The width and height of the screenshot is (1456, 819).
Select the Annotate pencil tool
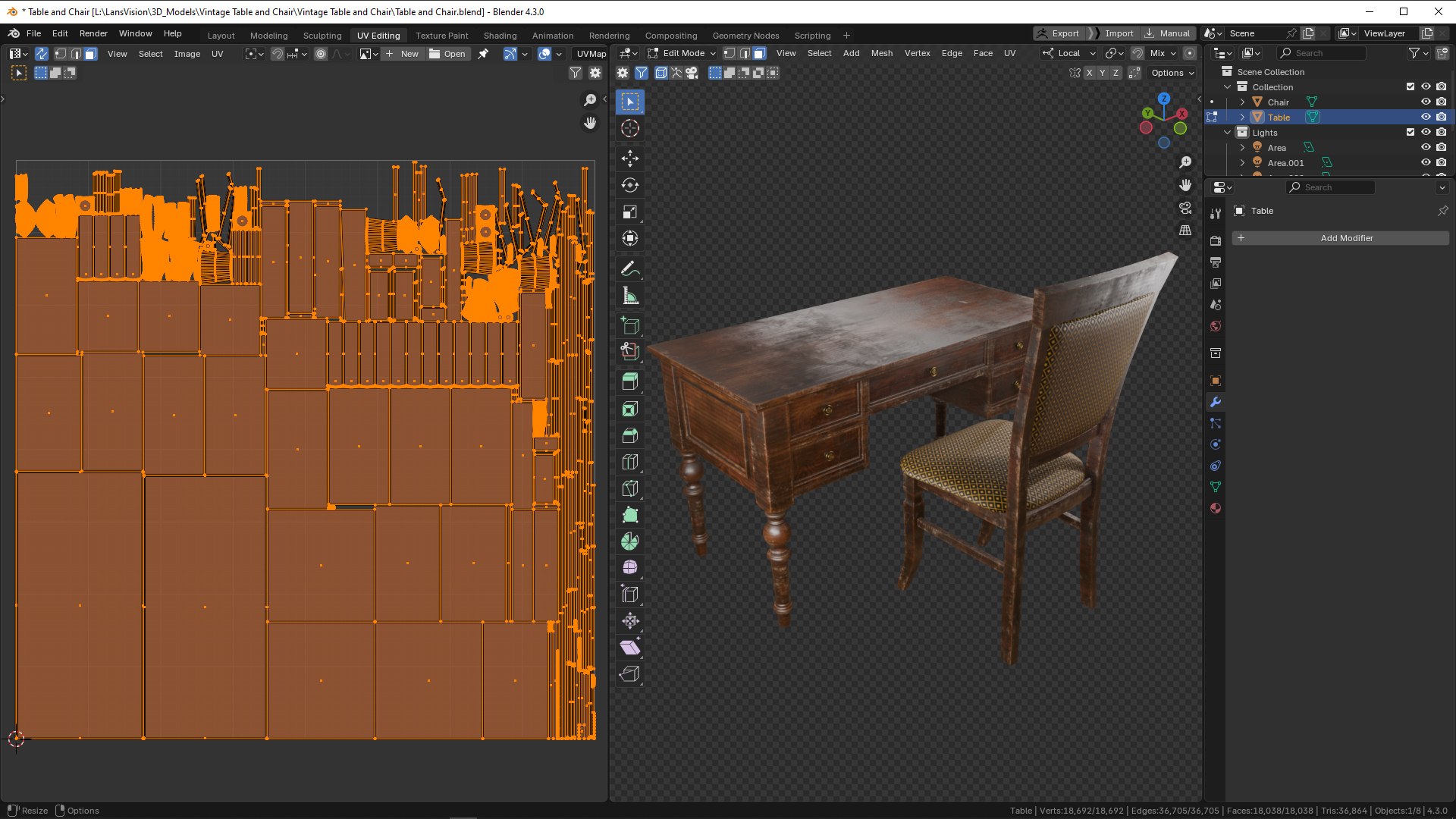(629, 269)
